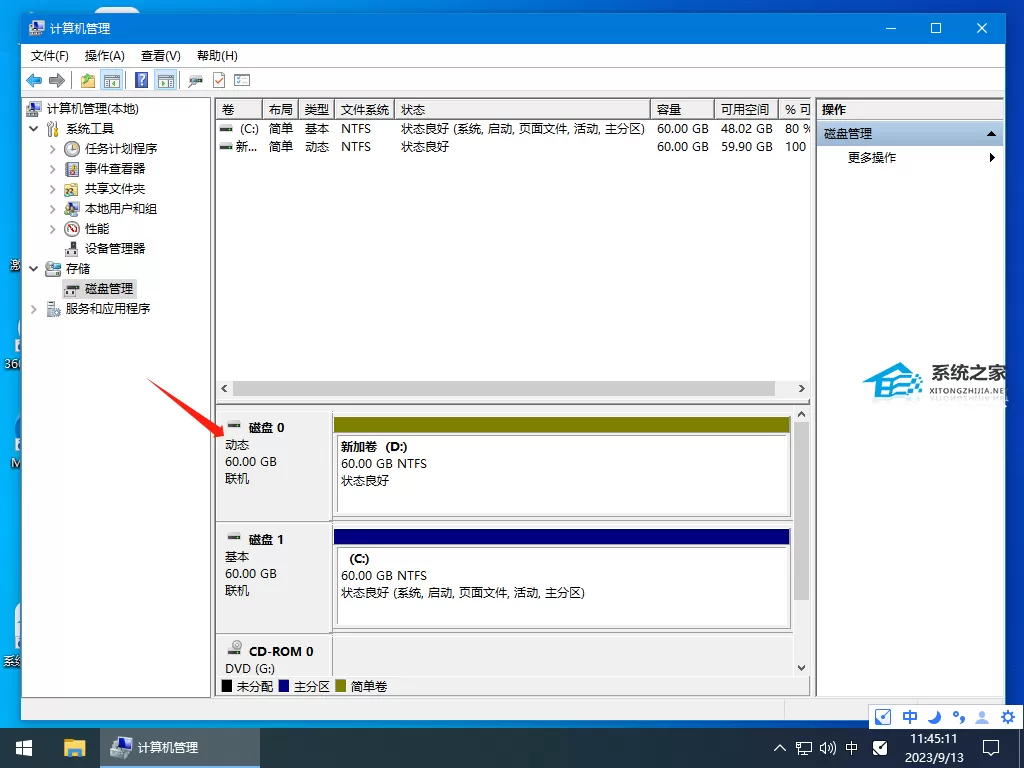This screenshot has height=768, width=1024.
Task: Select the 共享文件夹 icon
Action: [71, 189]
